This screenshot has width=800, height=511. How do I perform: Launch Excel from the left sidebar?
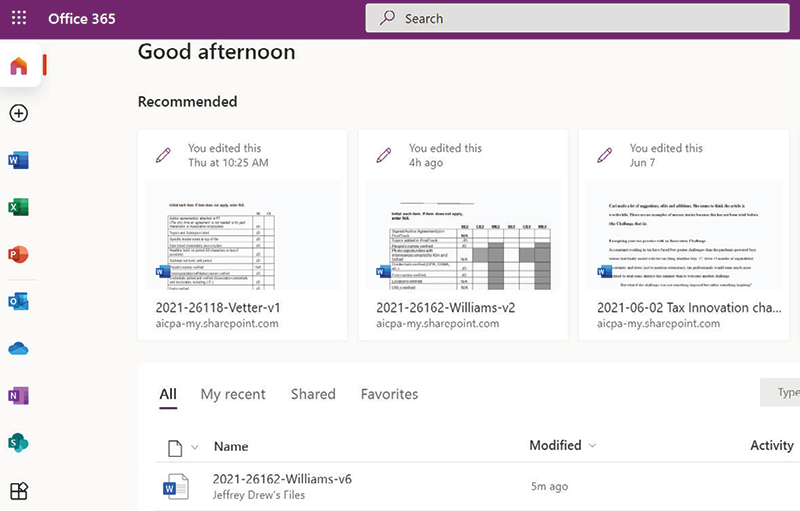point(18,207)
